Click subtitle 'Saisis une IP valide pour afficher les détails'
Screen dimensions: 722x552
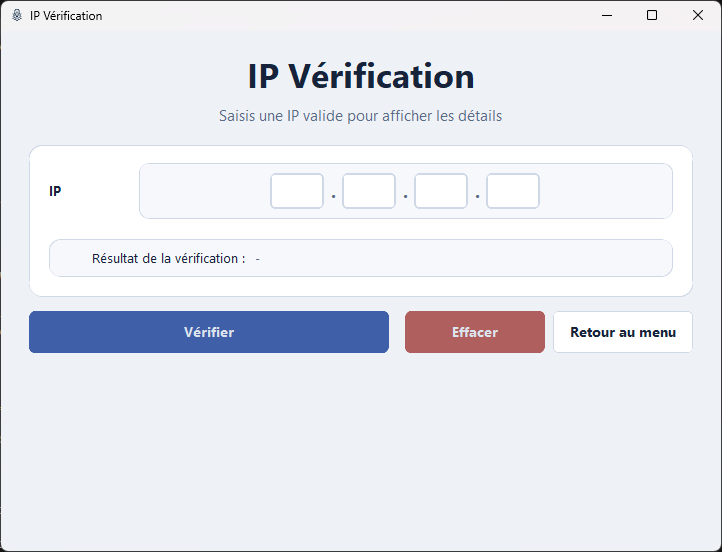pyautogui.click(x=361, y=116)
